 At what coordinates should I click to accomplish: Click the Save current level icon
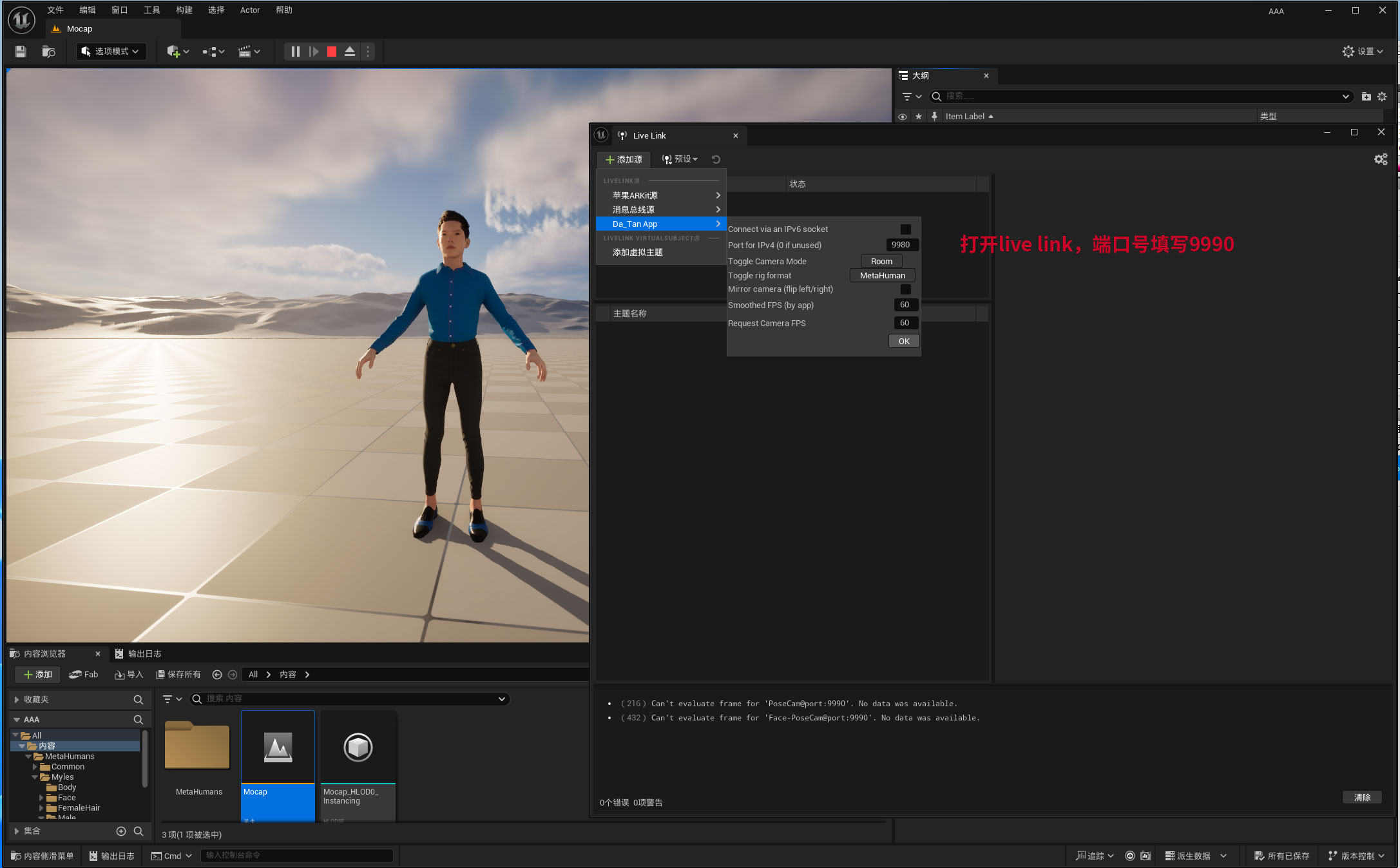pos(21,52)
